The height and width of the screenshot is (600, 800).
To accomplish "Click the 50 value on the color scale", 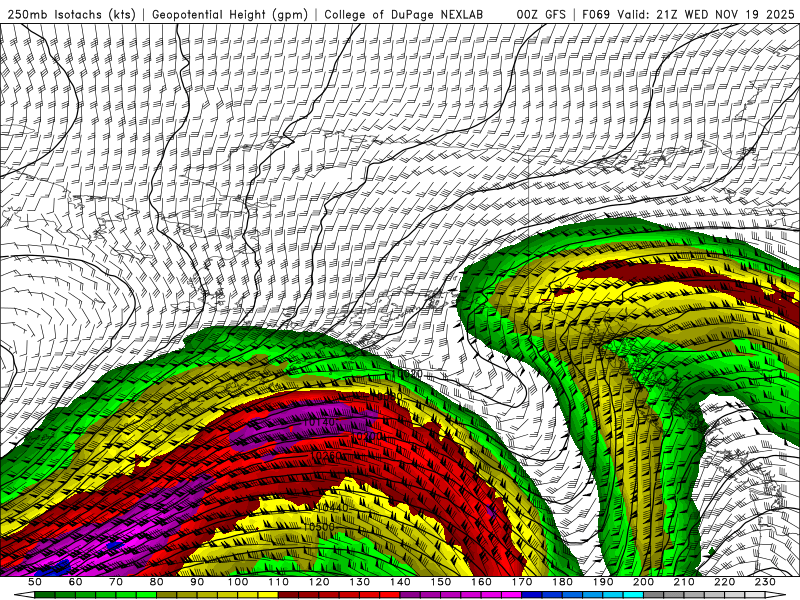I will (35, 582).
